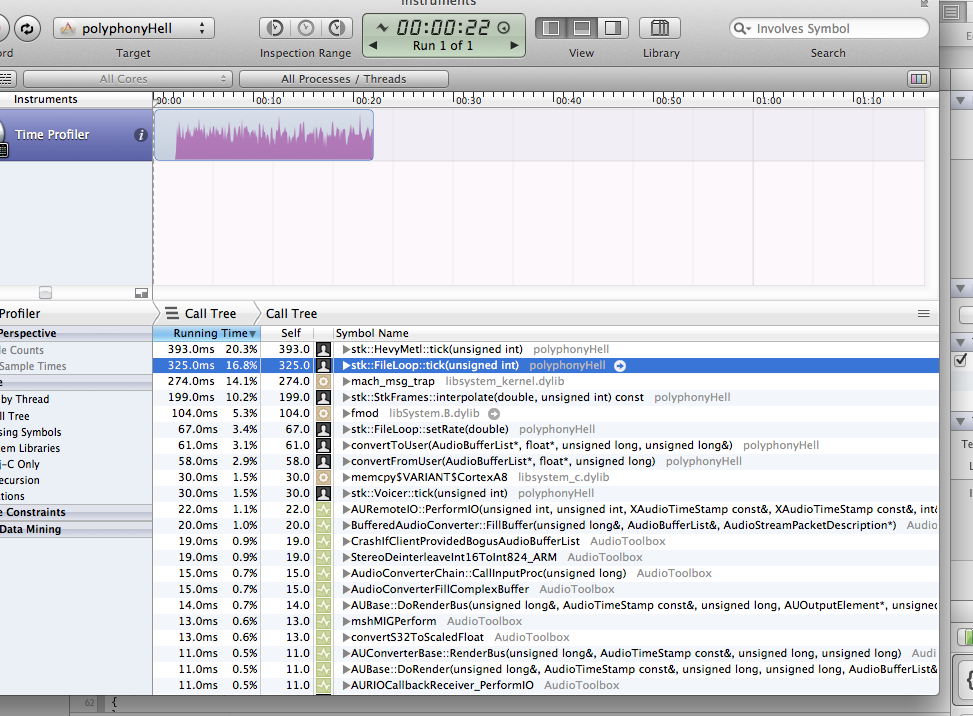Image resolution: width=973 pixels, height=716 pixels.
Task: Open the All Cores dropdown
Action: [127, 79]
